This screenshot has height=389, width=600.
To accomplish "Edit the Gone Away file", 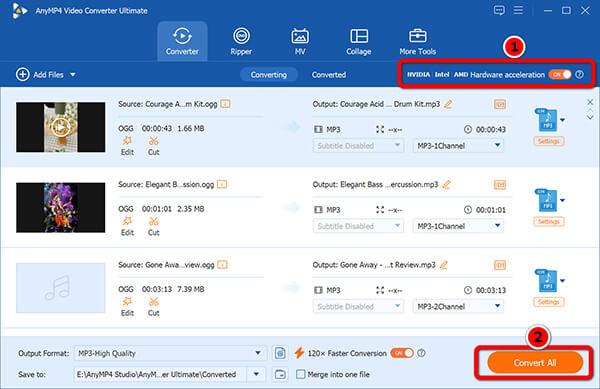I will (127, 306).
